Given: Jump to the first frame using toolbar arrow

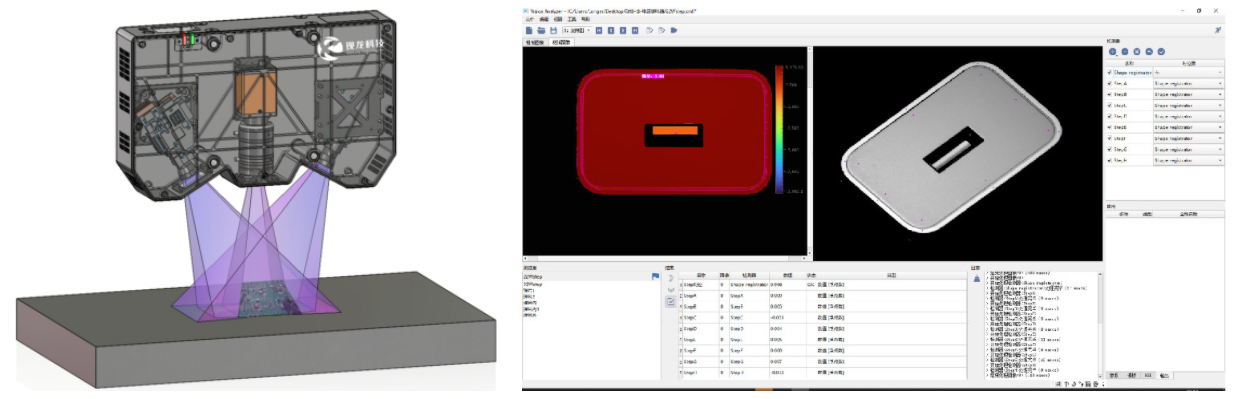Looking at the screenshot, I should click(599, 30).
